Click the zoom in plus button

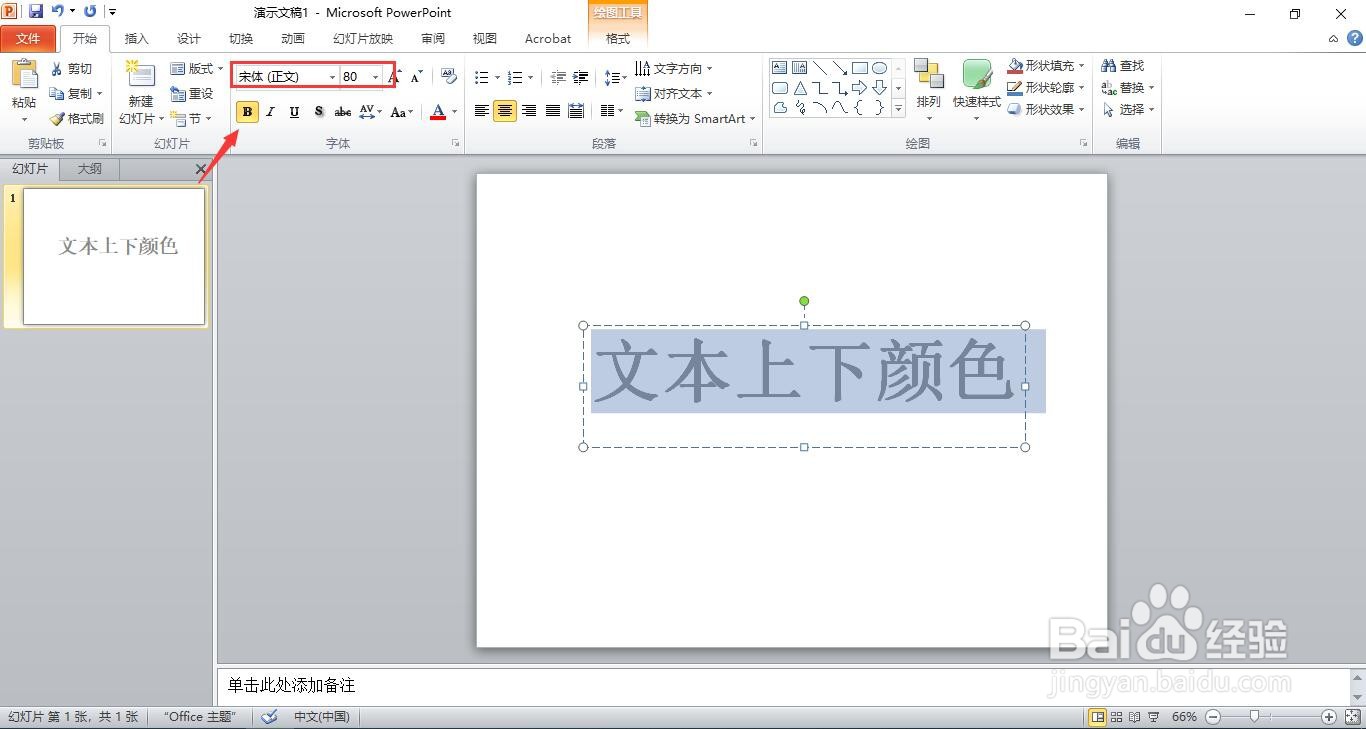pyautogui.click(x=1328, y=717)
